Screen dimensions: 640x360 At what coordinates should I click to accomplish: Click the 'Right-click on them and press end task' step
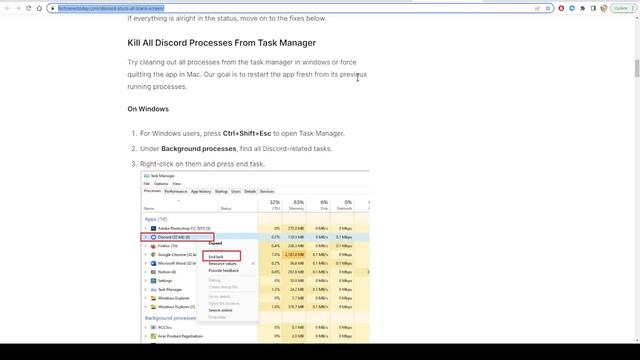tap(202, 164)
